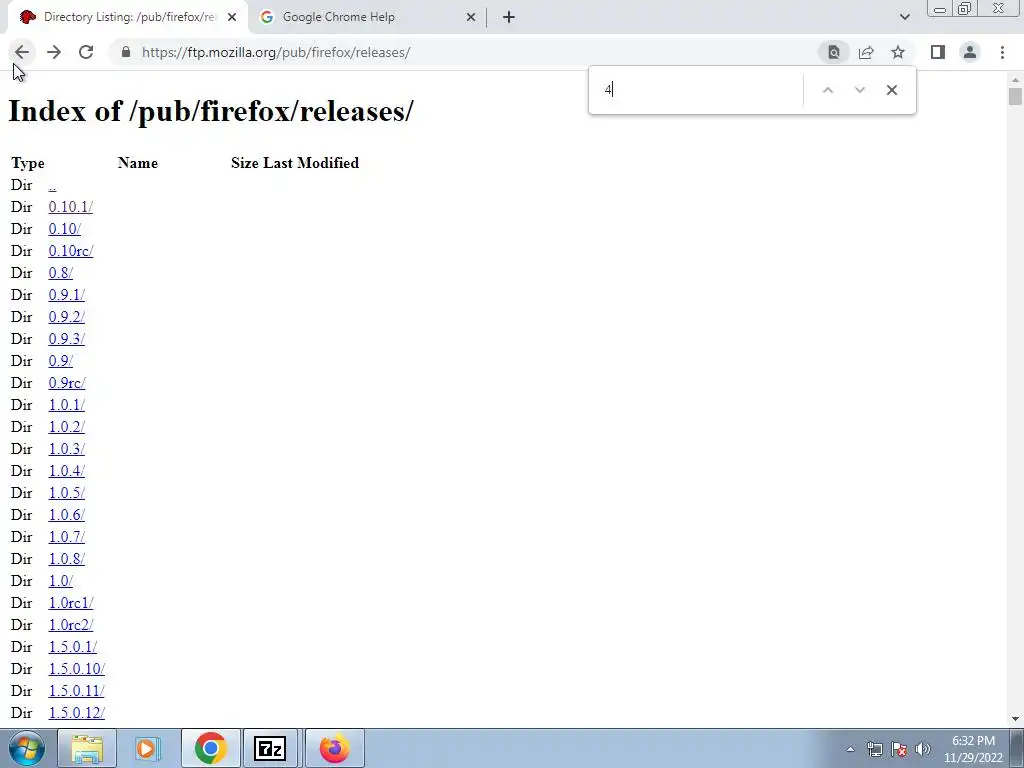
Task: Bookmark this page with the star icon
Action: pos(898,52)
